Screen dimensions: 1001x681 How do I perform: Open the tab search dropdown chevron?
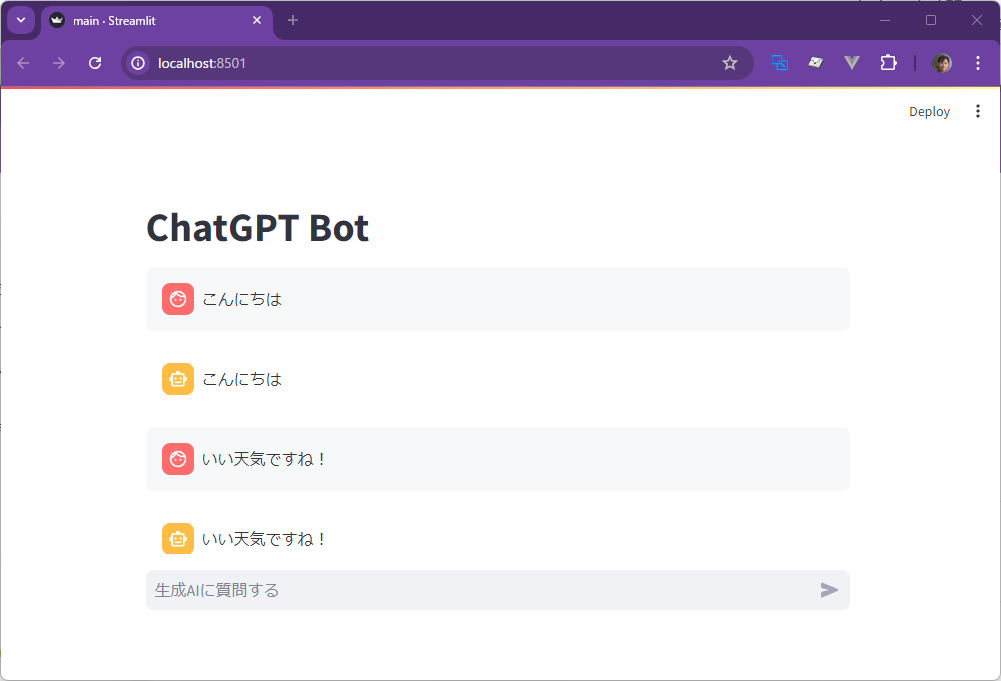click(x=21, y=20)
